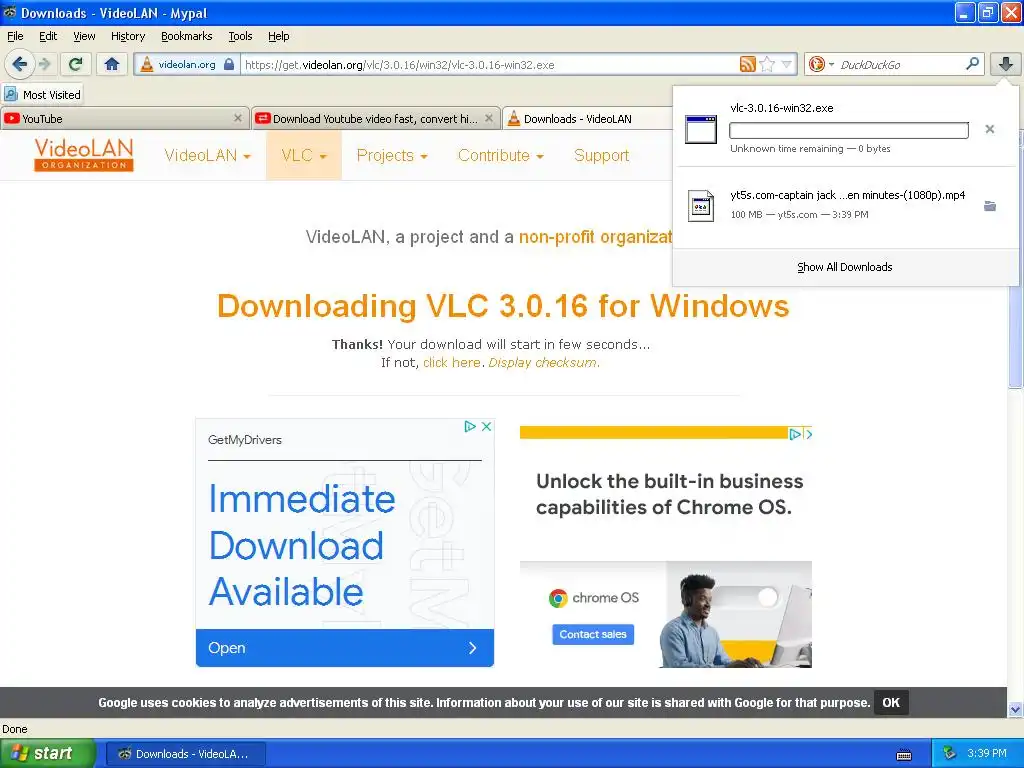Viewport: 1024px width, 768px height.
Task: Click the GetMyDrivers ad Open button
Action: (x=345, y=648)
